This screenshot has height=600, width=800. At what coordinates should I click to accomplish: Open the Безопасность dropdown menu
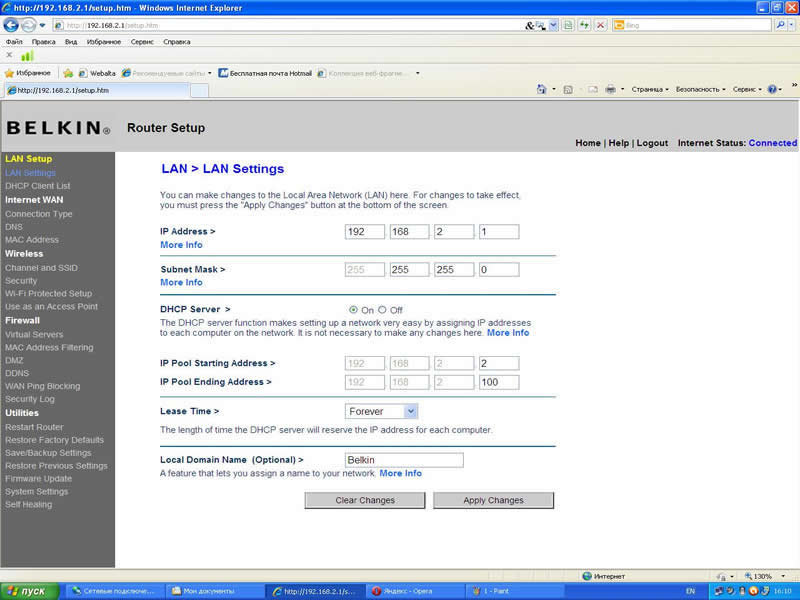pyautogui.click(x=700, y=89)
